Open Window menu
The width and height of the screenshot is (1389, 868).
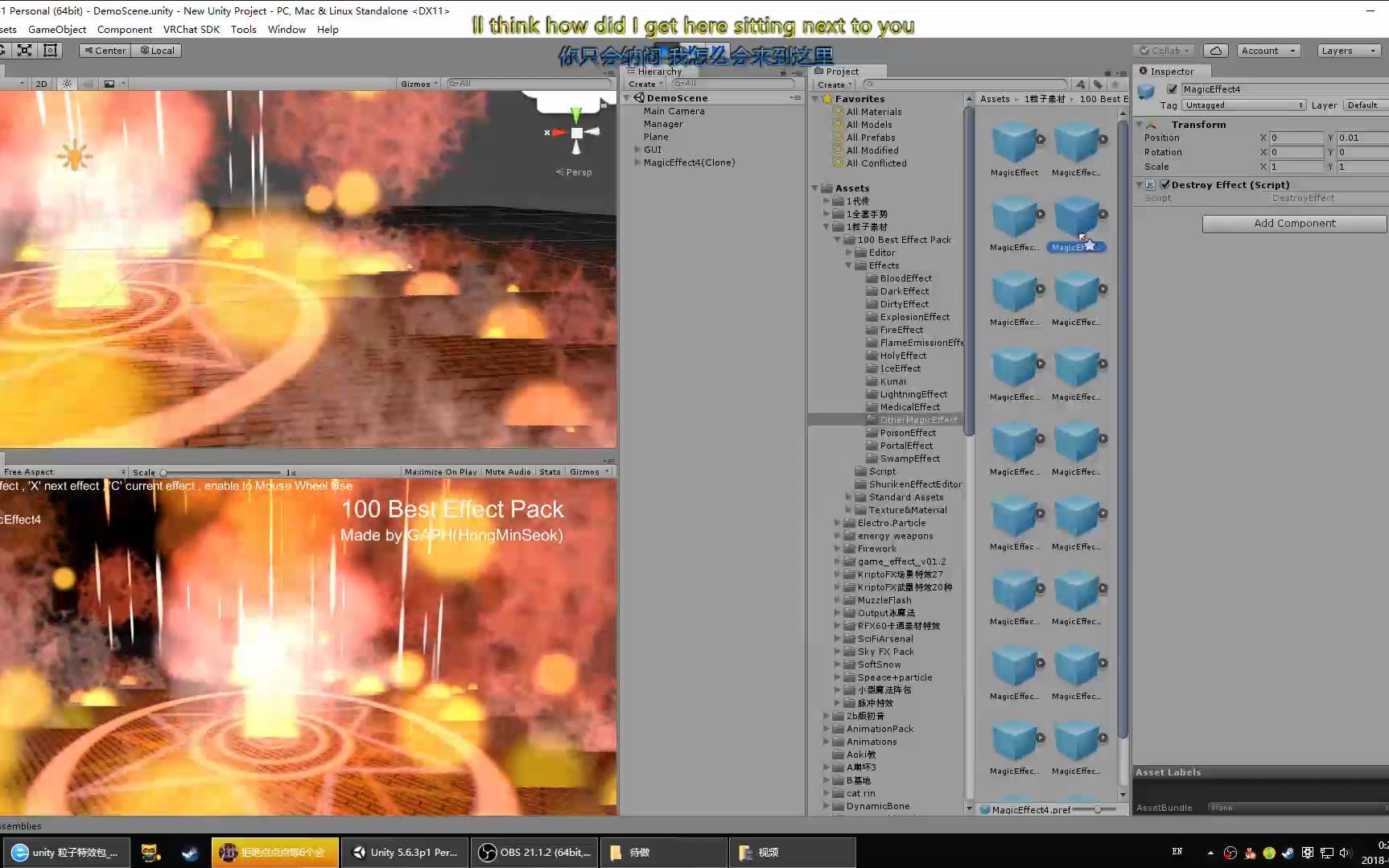click(x=286, y=30)
